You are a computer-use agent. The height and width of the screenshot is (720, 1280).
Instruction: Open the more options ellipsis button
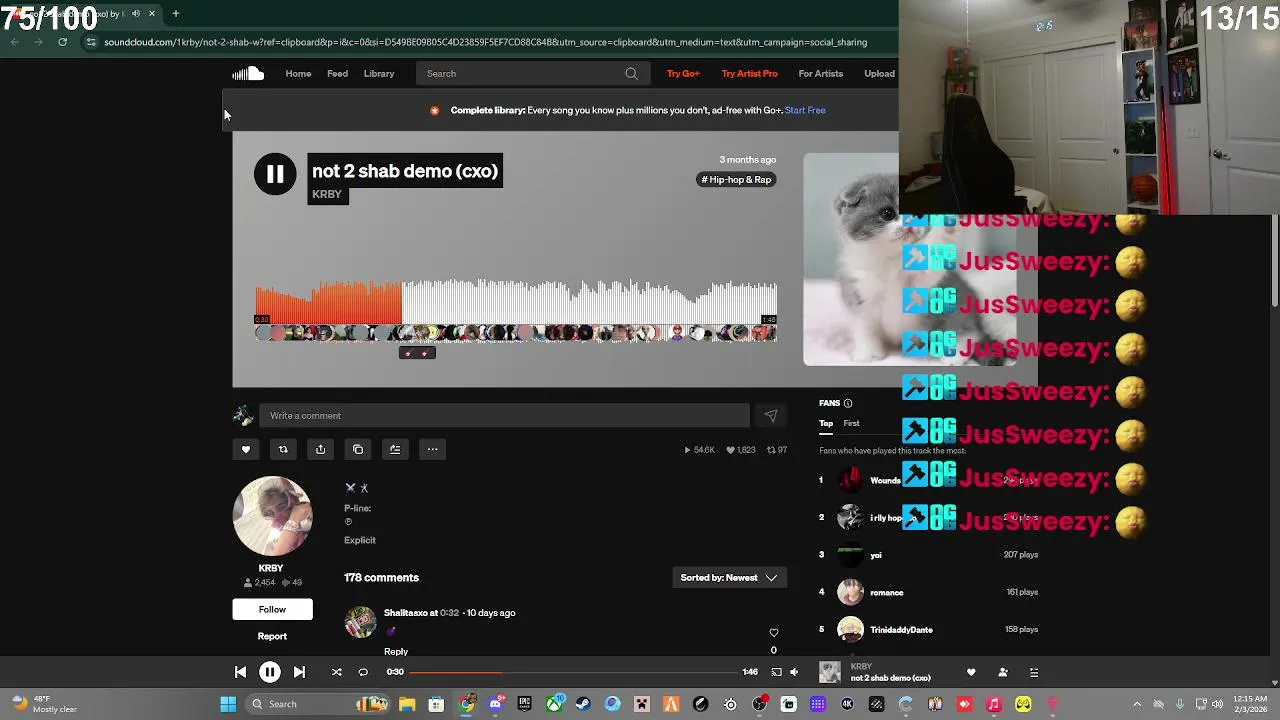pos(433,450)
